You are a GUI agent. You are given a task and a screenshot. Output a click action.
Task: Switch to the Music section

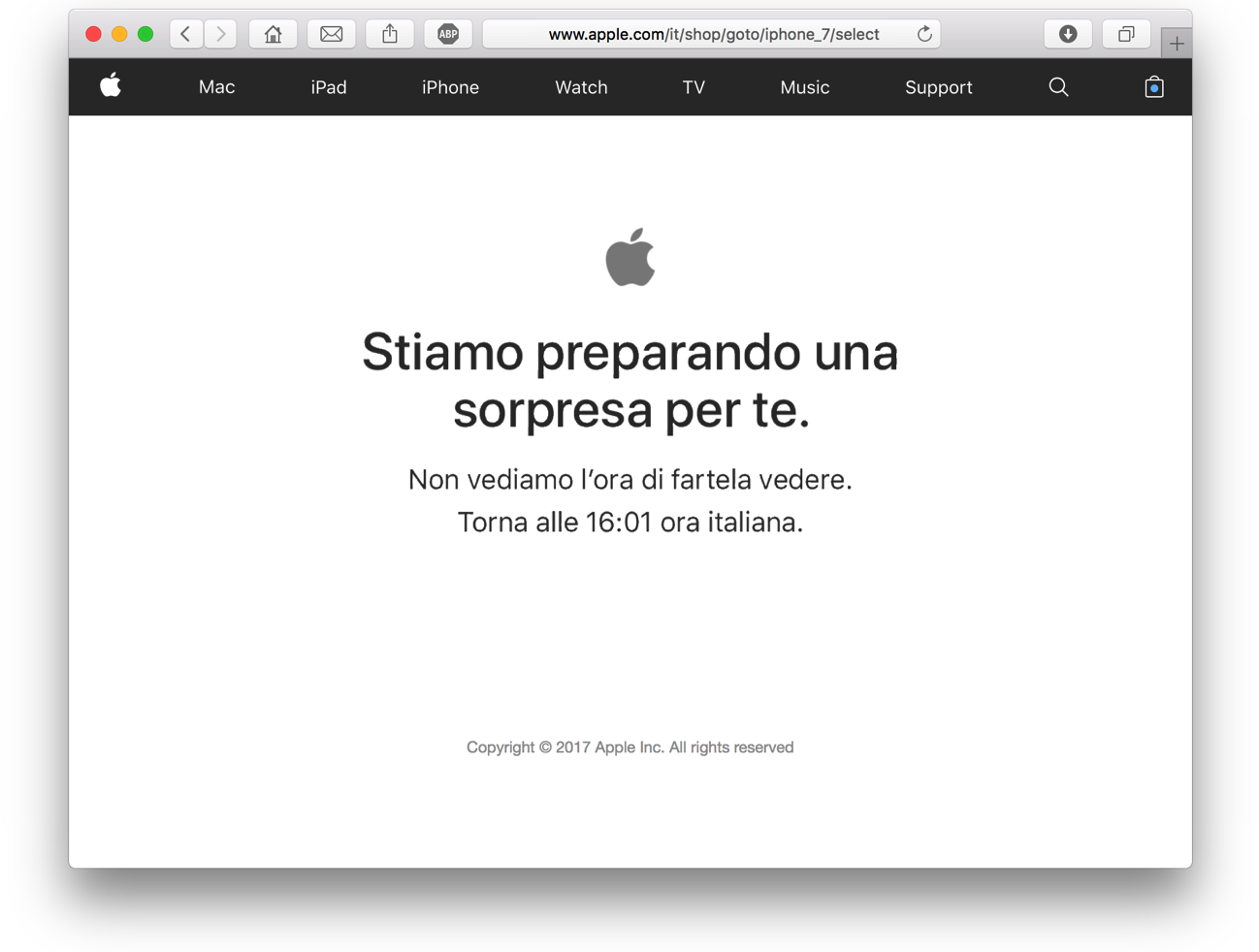pos(804,87)
